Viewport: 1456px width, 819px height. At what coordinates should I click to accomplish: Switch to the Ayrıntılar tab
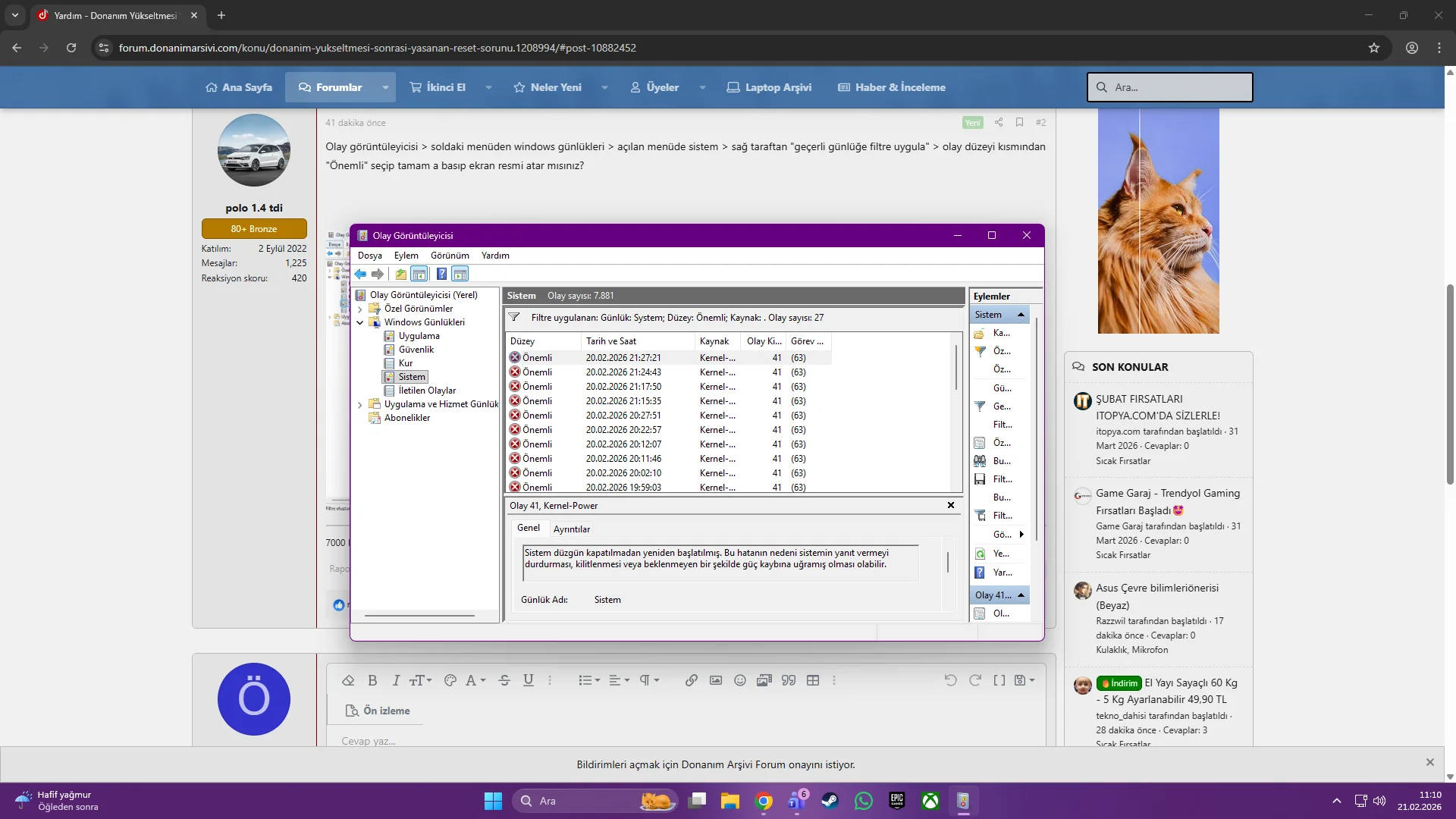[571, 529]
